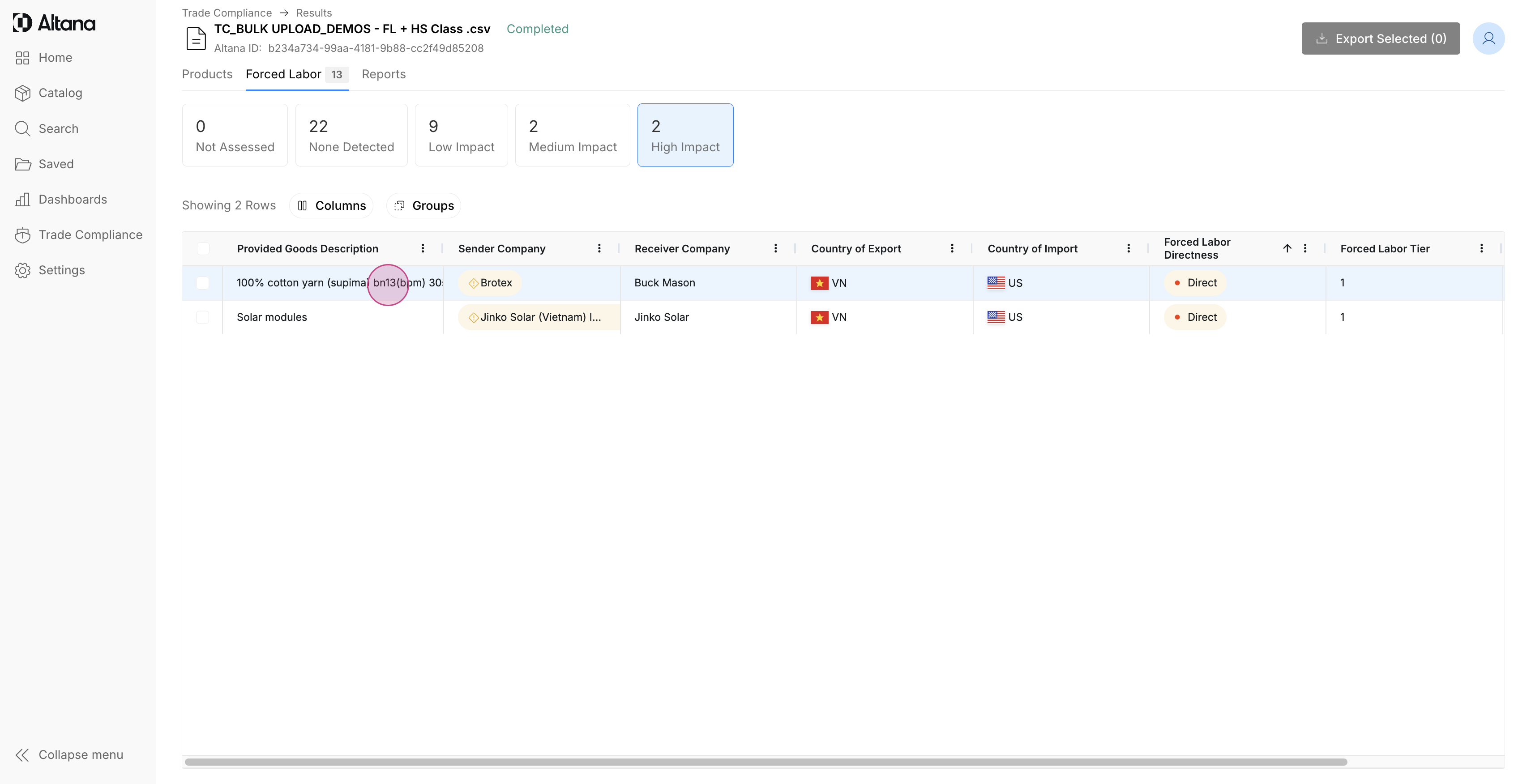Open the Columns button
This screenshot has width=1531, height=784.
(331, 205)
